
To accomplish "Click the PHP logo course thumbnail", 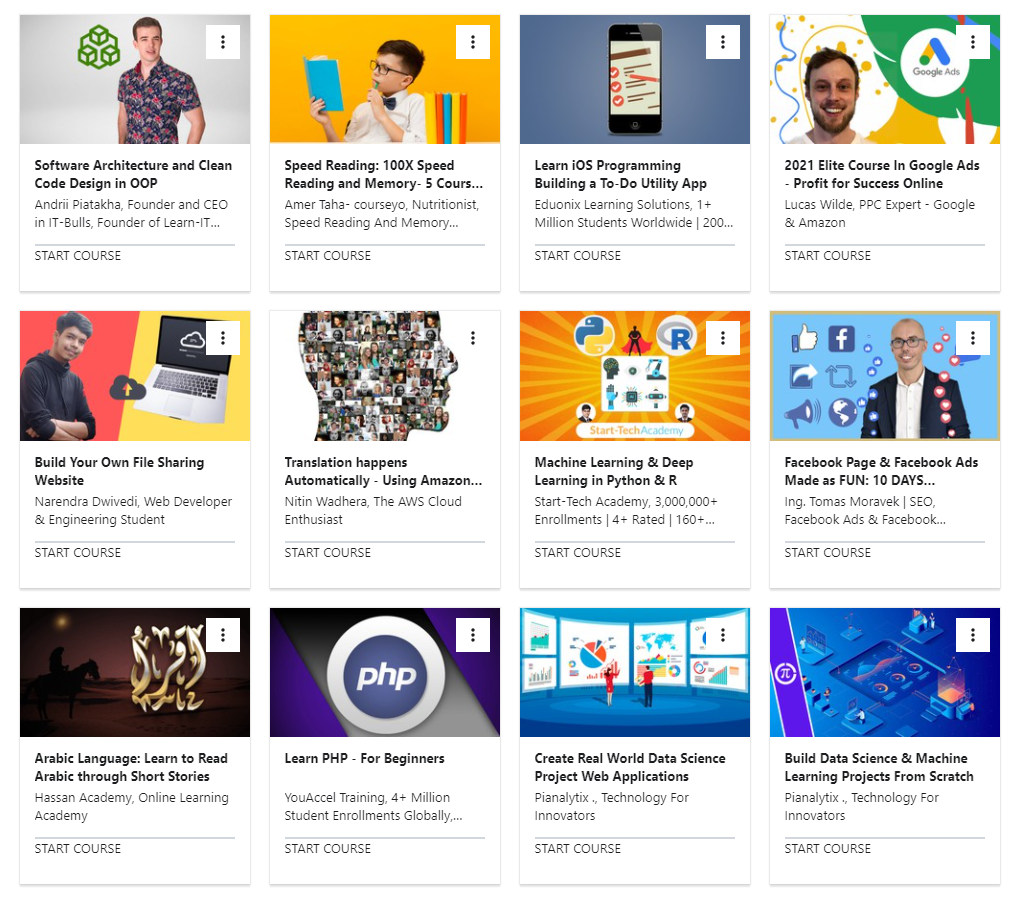I will 385,673.
